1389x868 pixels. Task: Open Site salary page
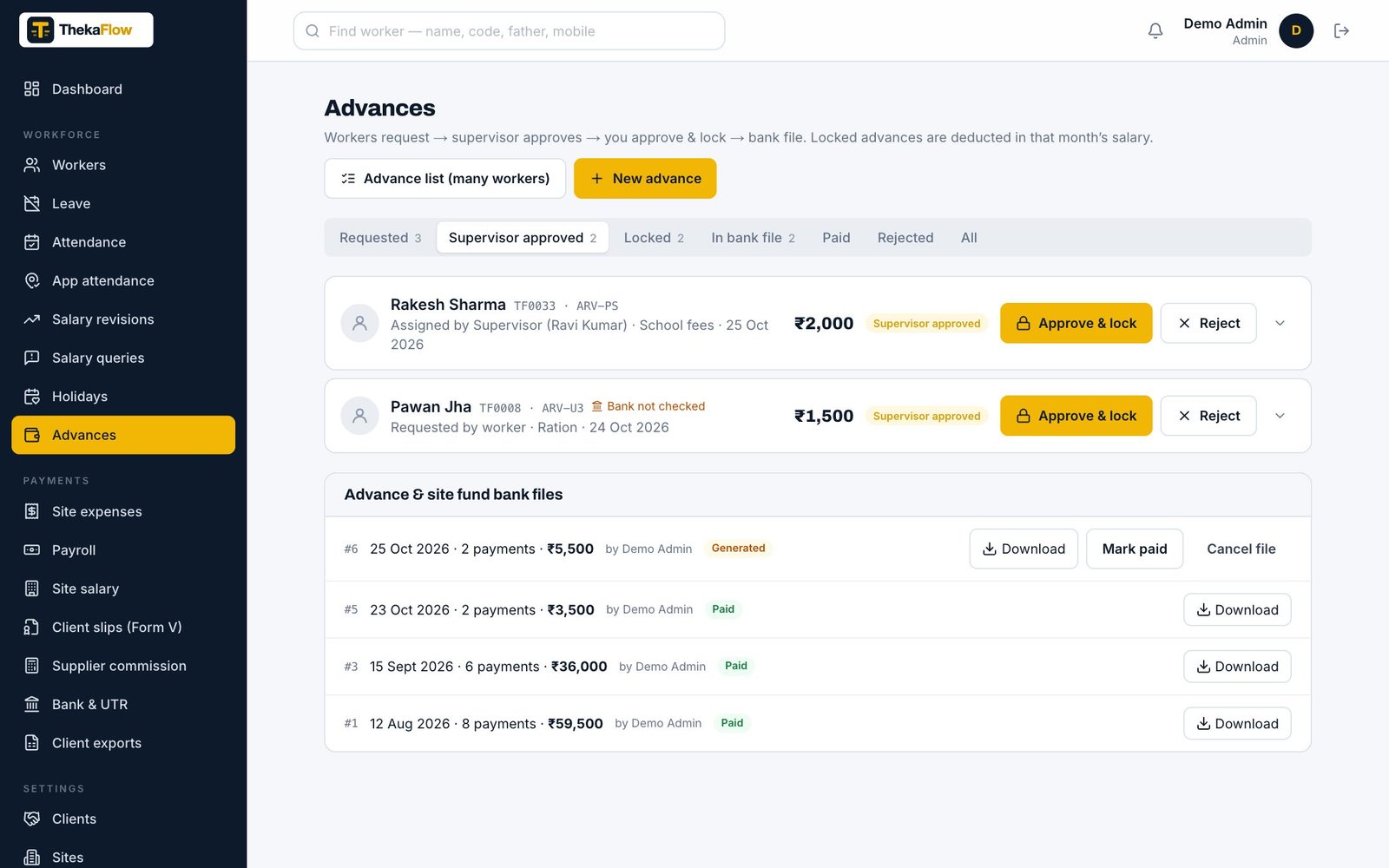click(123, 589)
